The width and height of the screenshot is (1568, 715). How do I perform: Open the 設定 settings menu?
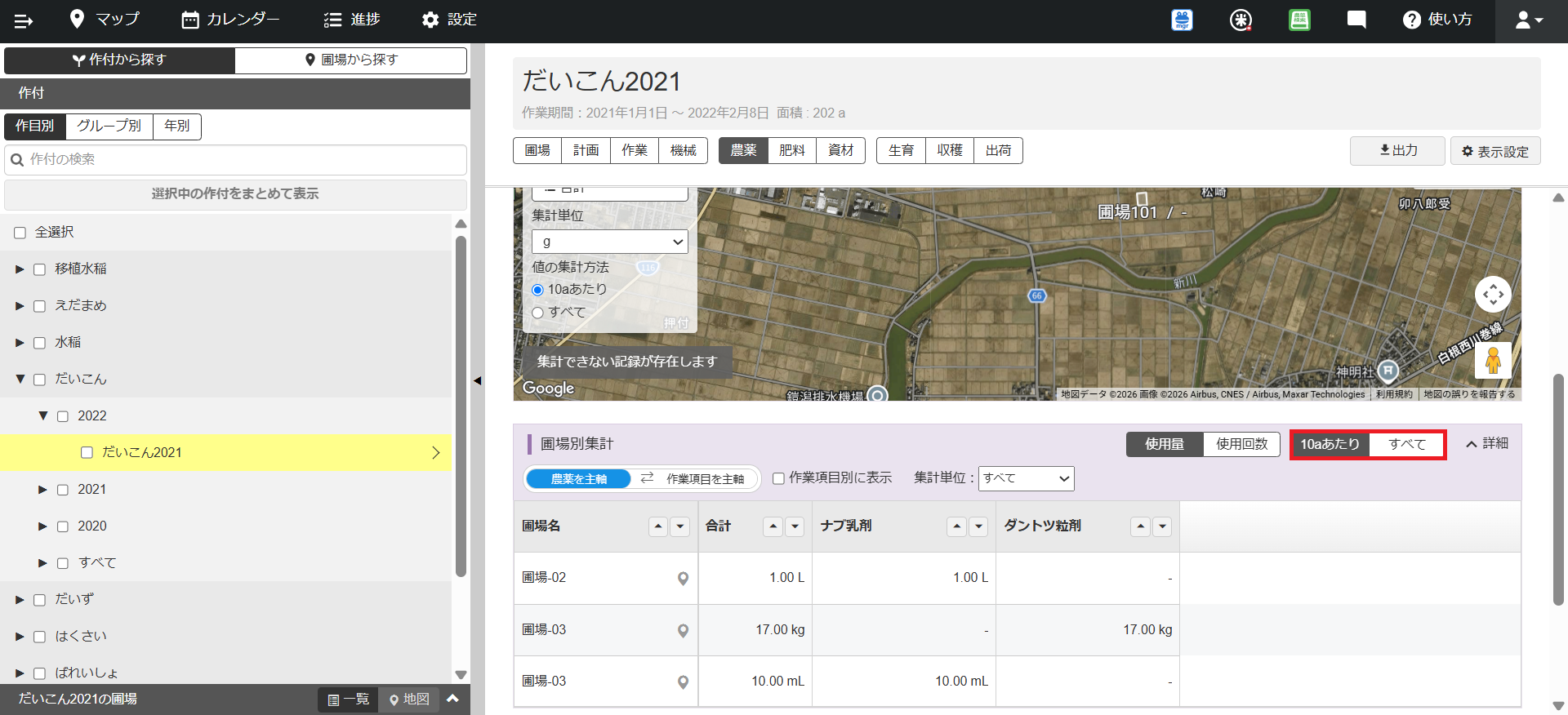(x=449, y=20)
